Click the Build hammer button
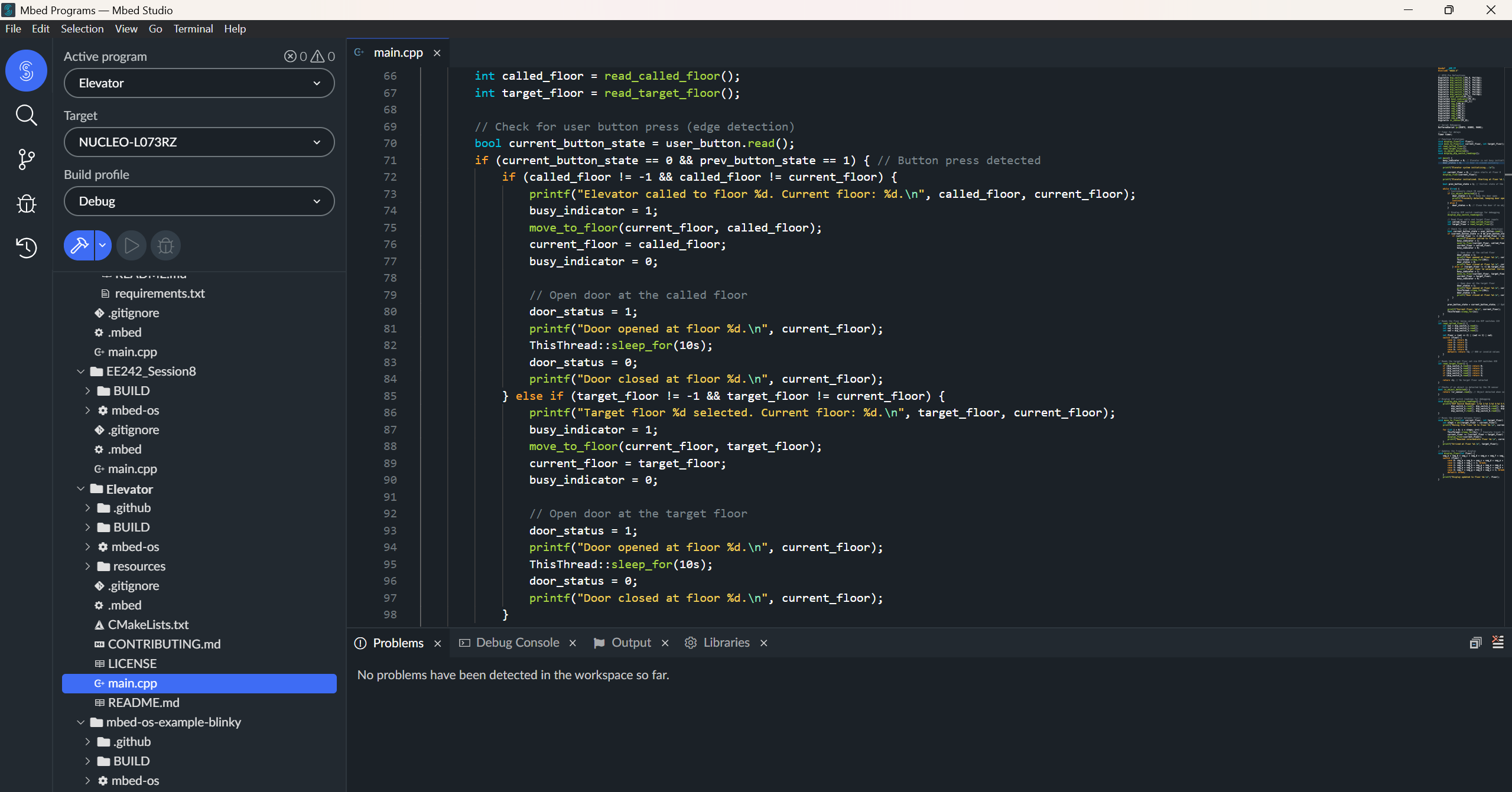 pos(79,245)
